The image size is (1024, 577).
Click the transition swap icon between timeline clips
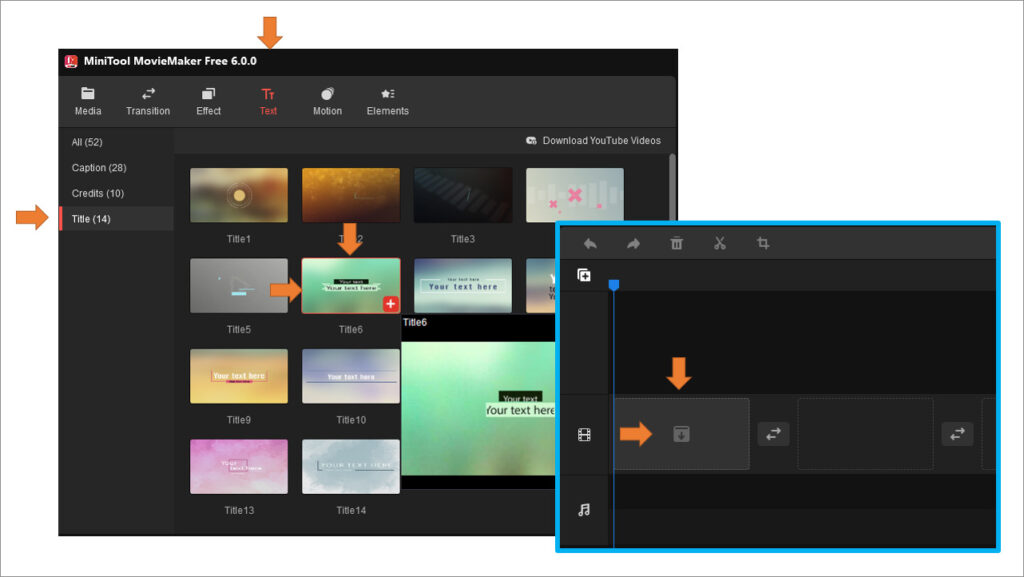click(x=773, y=433)
